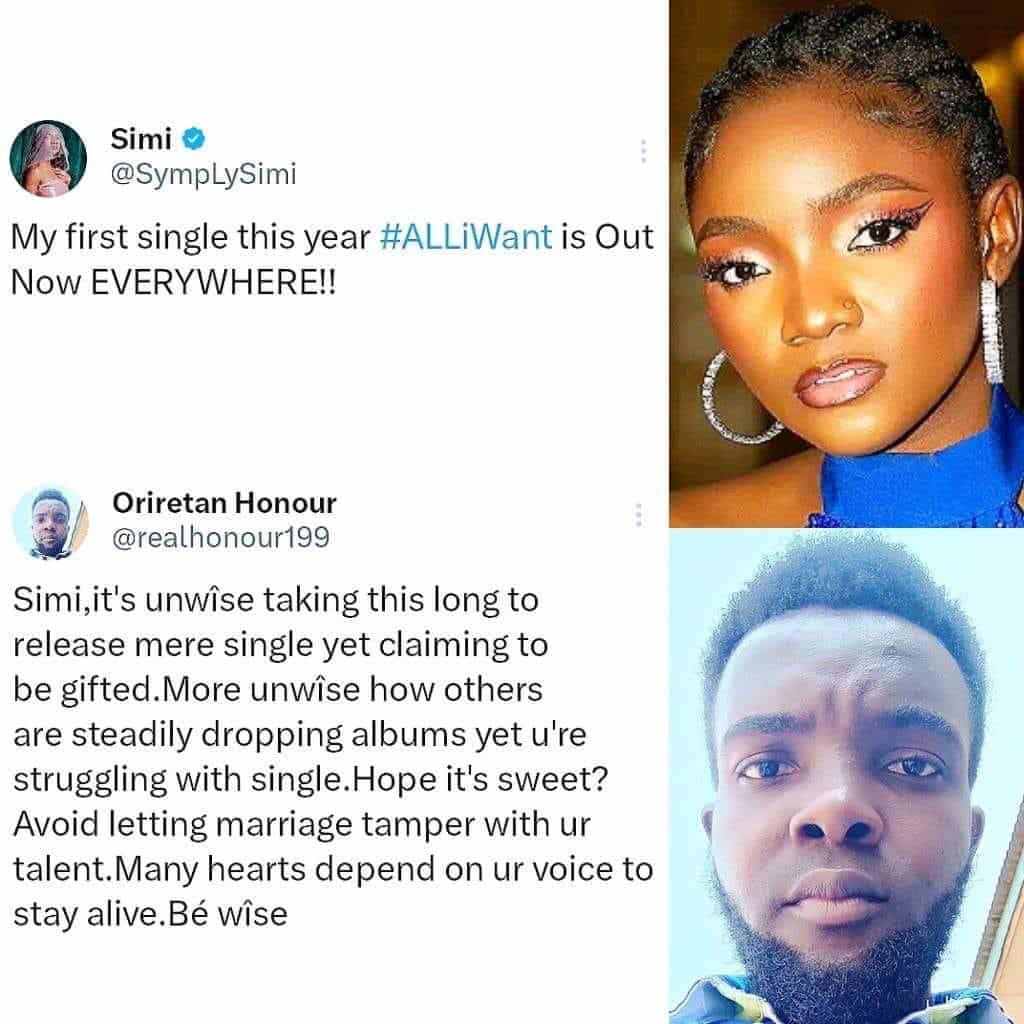
Task: Open the three-dot menu on Simi's tweet
Action: 643,151
